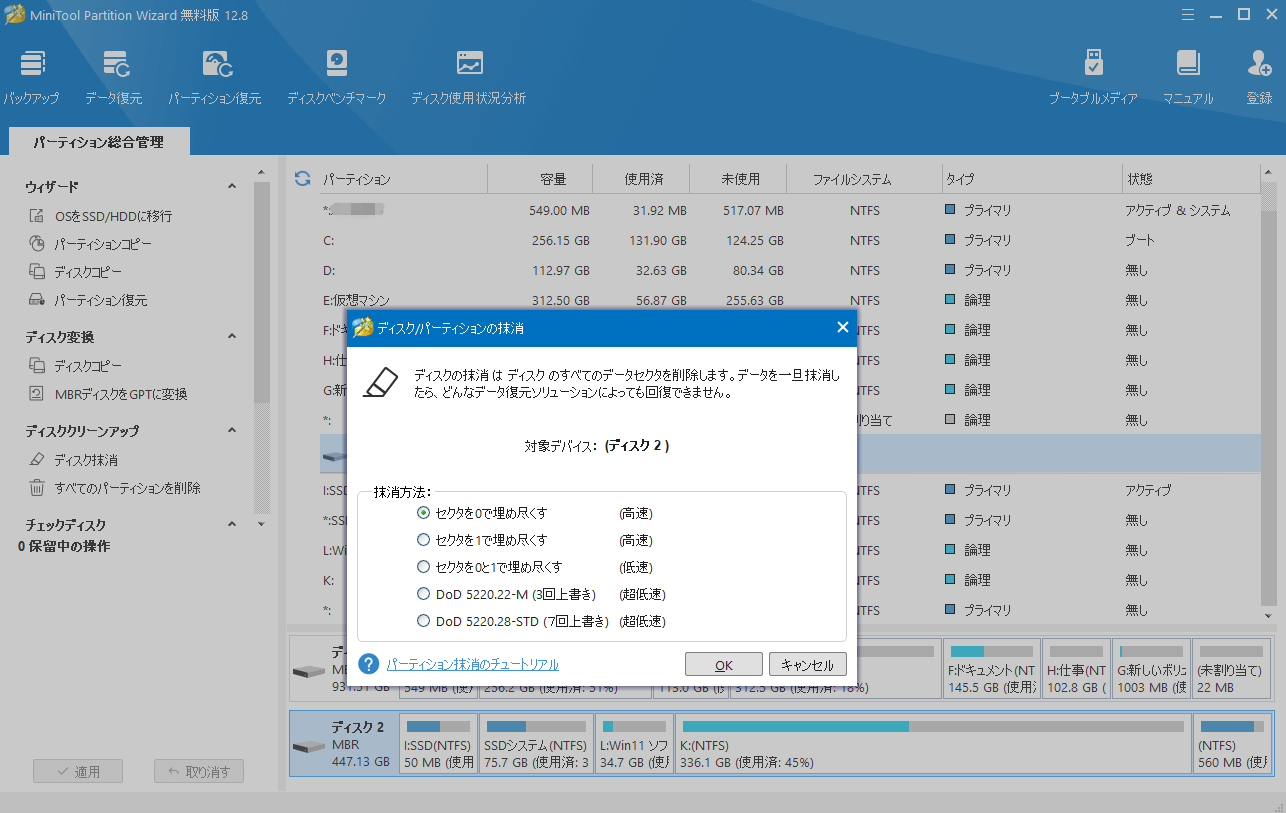Click キャンセル button in dialog
Viewport: 1286px width, 813px height.
(807, 664)
